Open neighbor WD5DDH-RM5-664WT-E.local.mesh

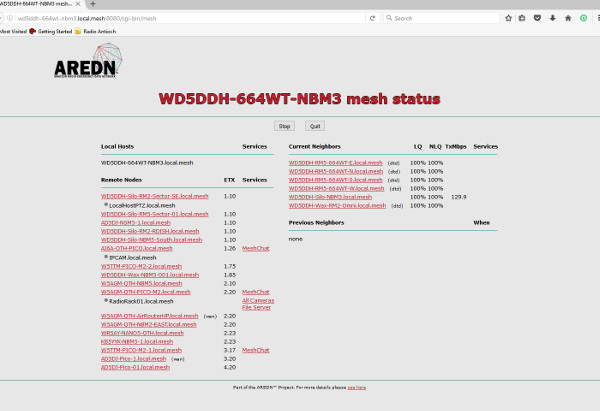point(336,163)
